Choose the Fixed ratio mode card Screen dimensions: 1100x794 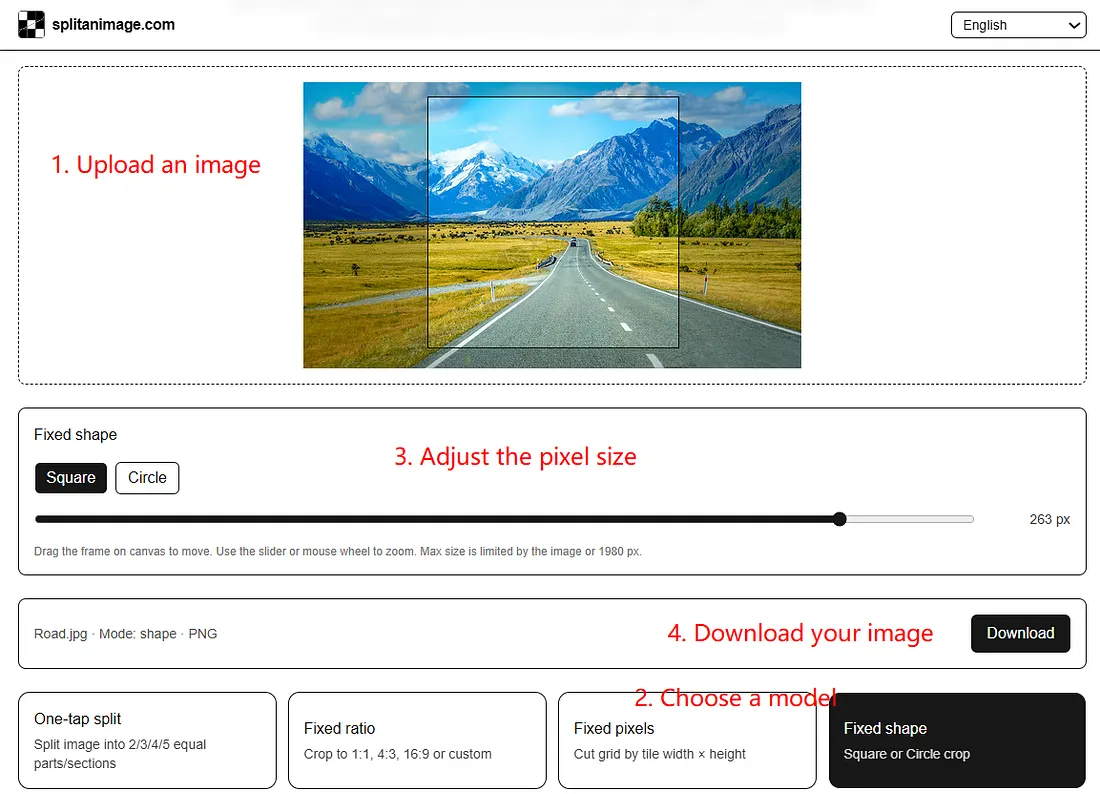417,741
